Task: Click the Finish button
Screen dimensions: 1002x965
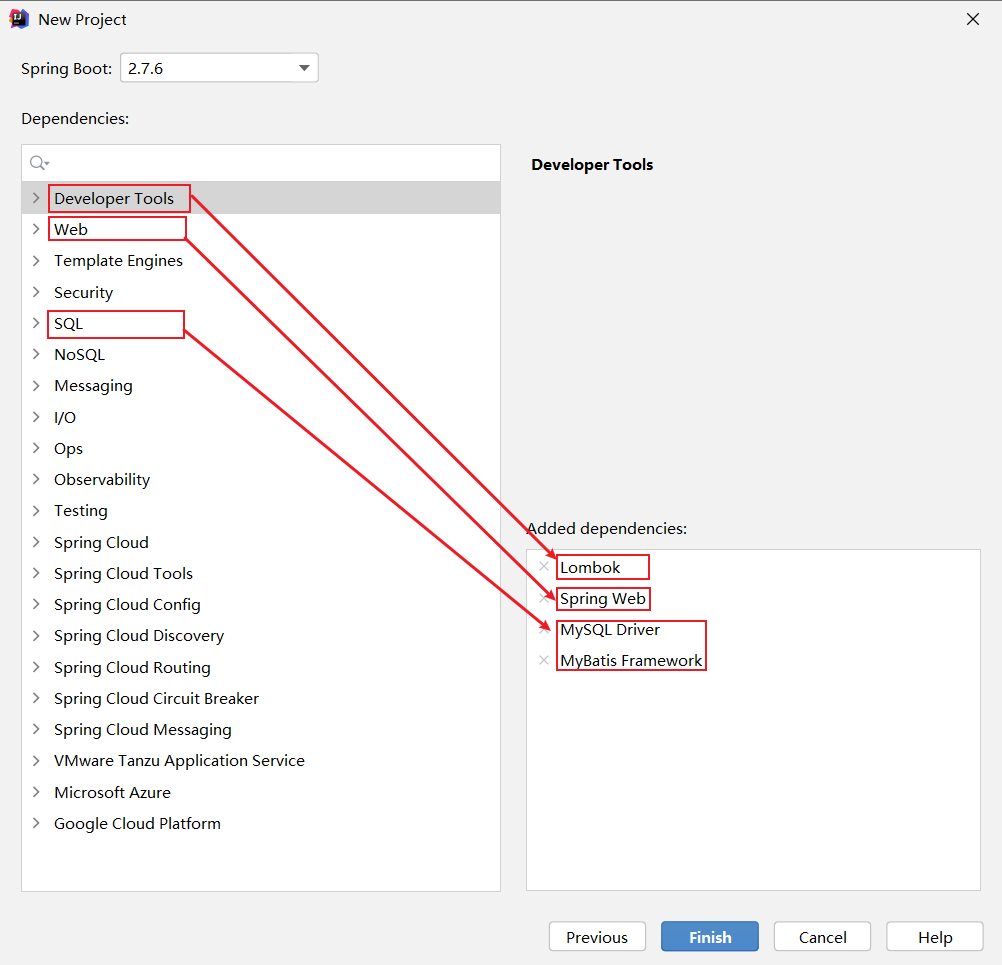Action: [x=709, y=937]
